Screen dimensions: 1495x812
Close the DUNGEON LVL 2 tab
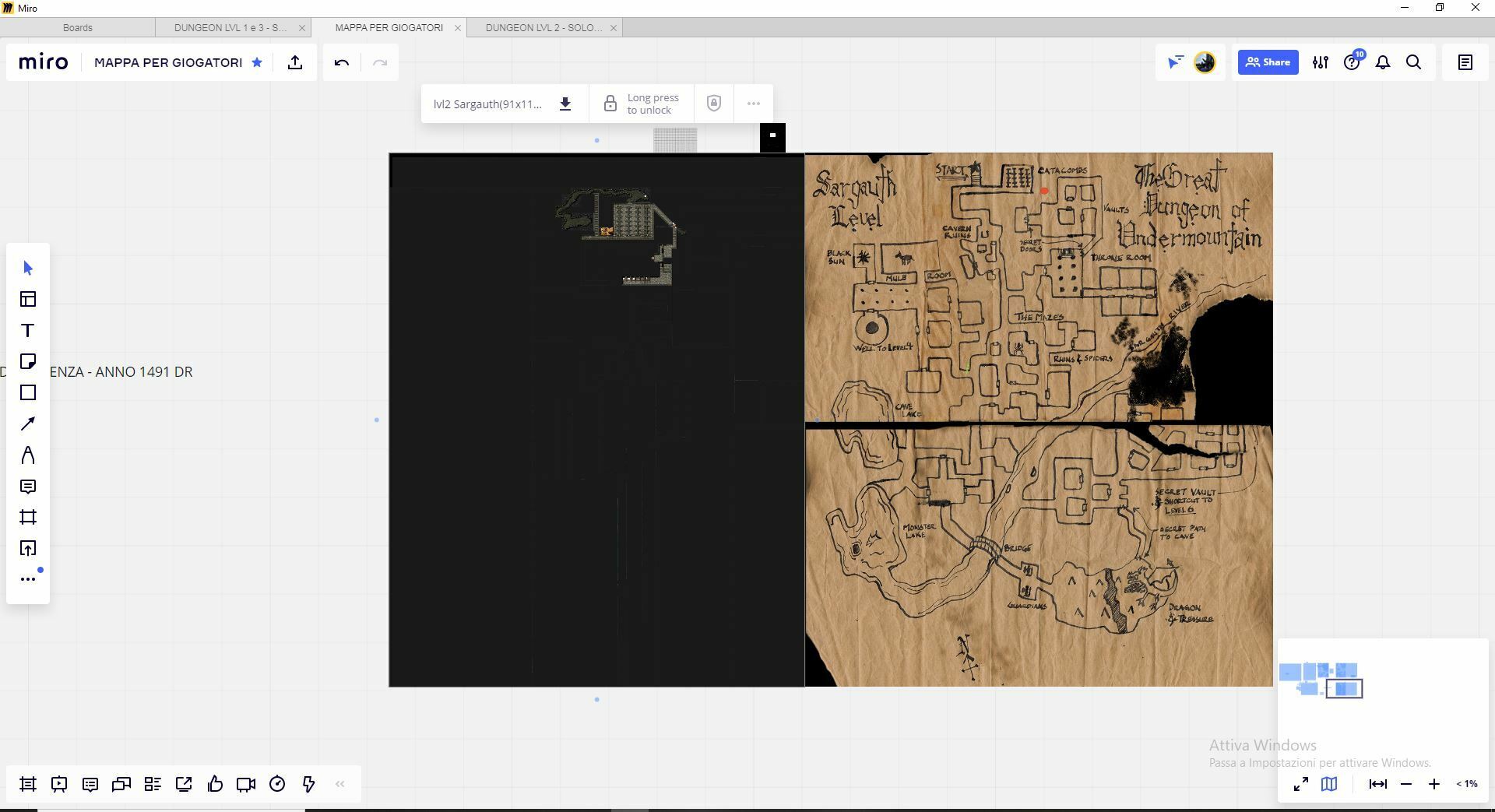click(614, 27)
